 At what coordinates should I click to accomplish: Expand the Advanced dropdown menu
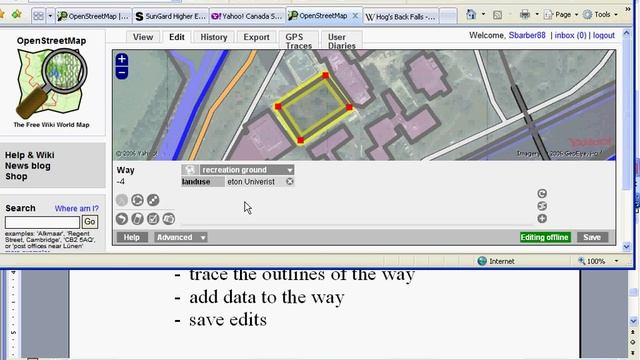(181, 237)
